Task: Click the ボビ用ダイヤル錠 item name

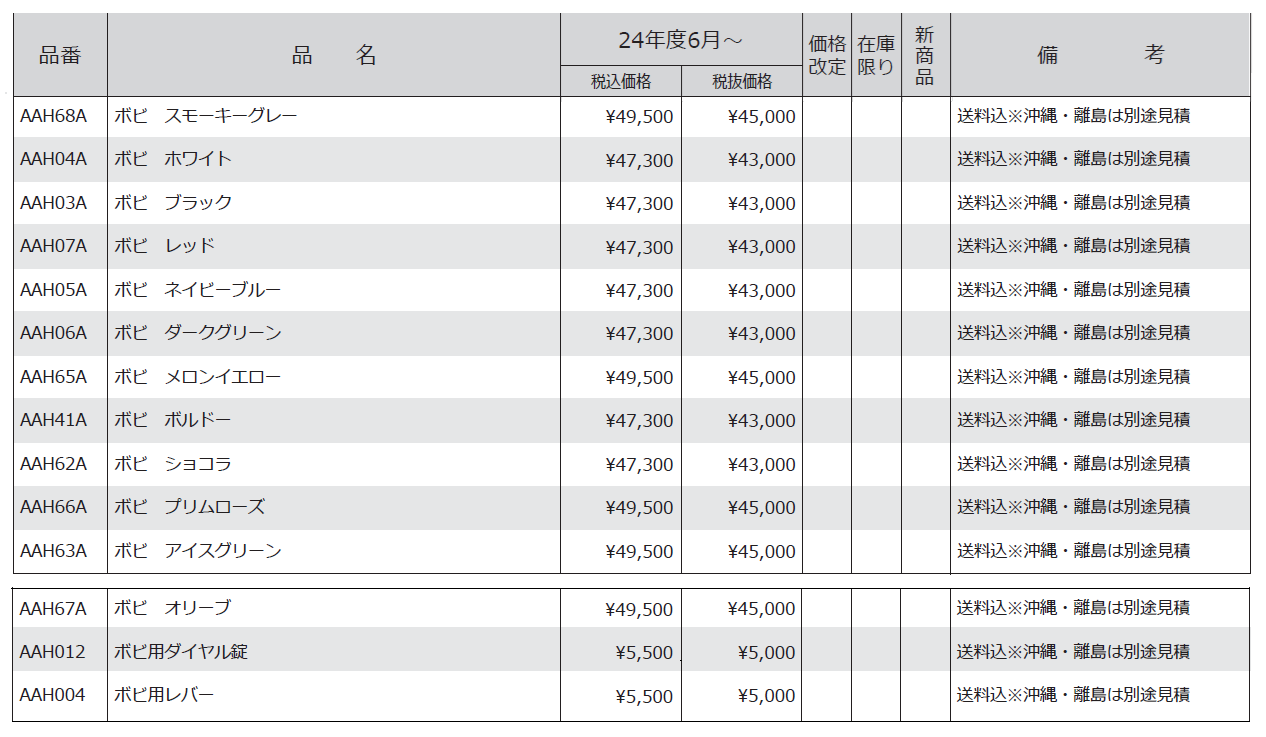Action: pyautogui.click(x=181, y=652)
